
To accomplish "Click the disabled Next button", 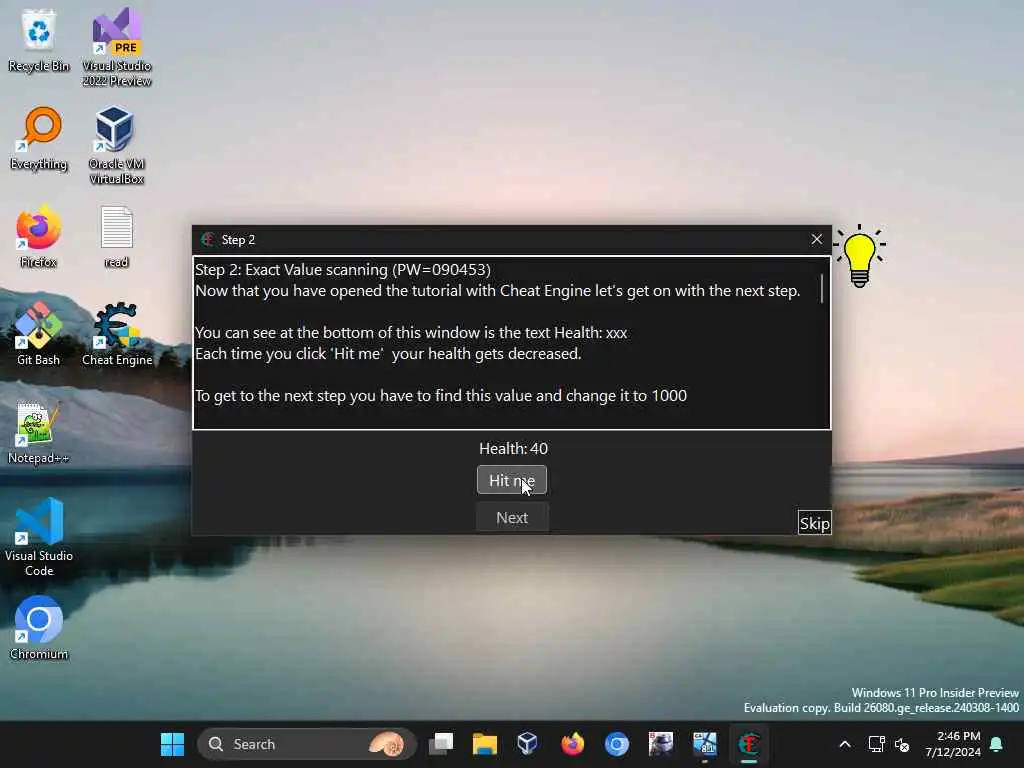I will tap(512, 517).
